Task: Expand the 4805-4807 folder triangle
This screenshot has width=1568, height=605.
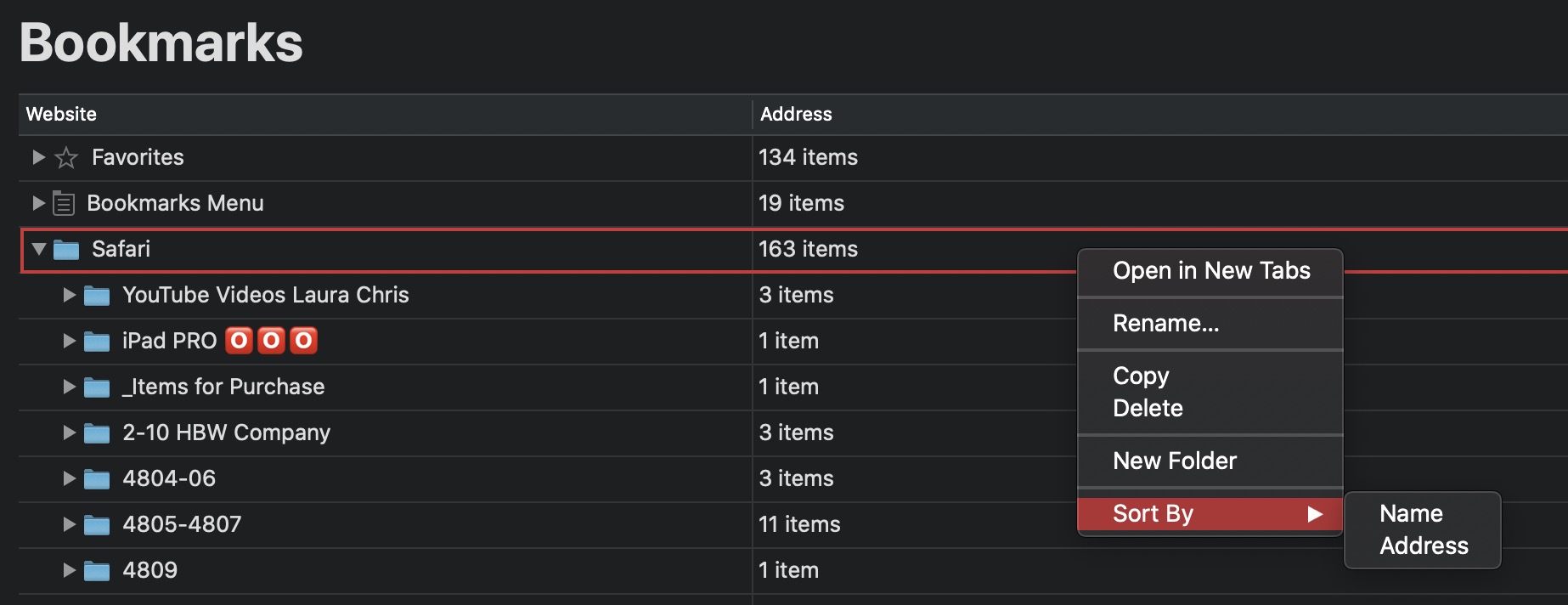Action: coord(70,524)
